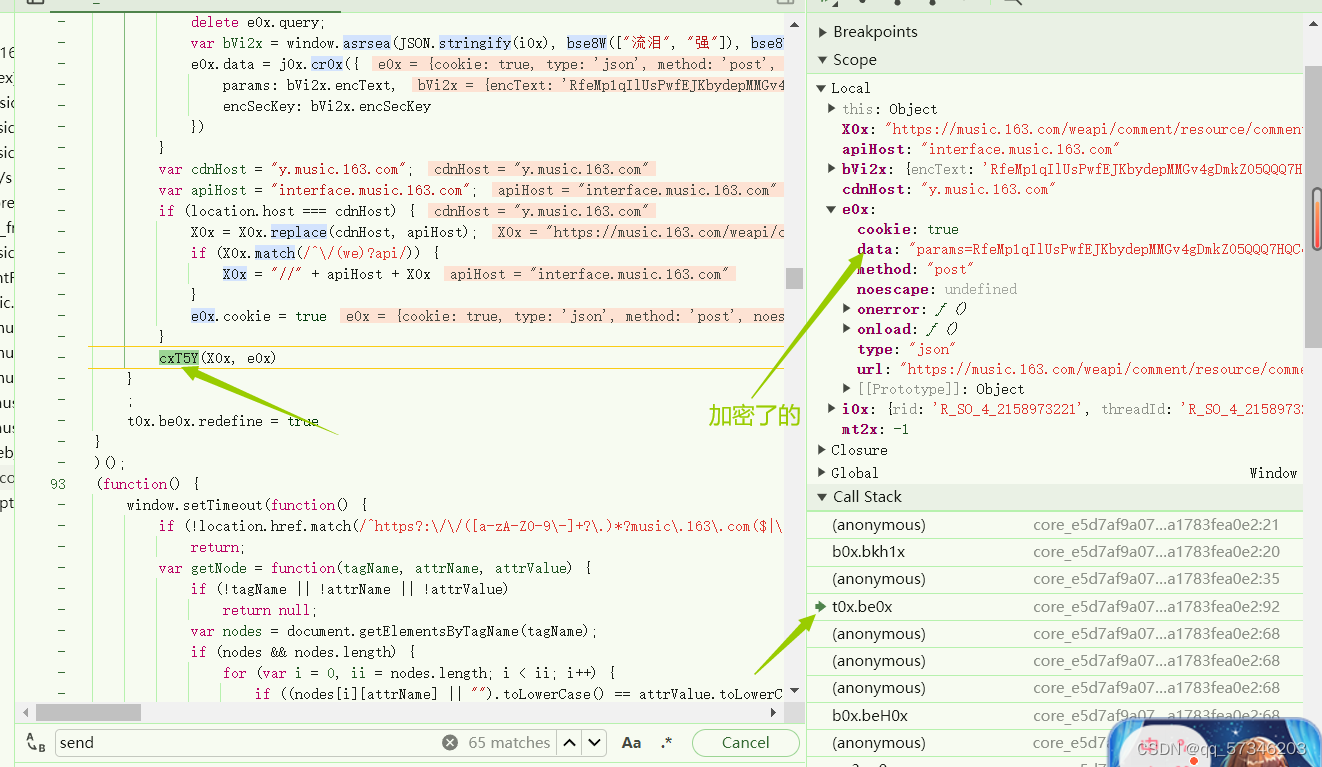Click the 'noescape: undefined' property
The height and width of the screenshot is (767, 1322).
click(x=937, y=289)
